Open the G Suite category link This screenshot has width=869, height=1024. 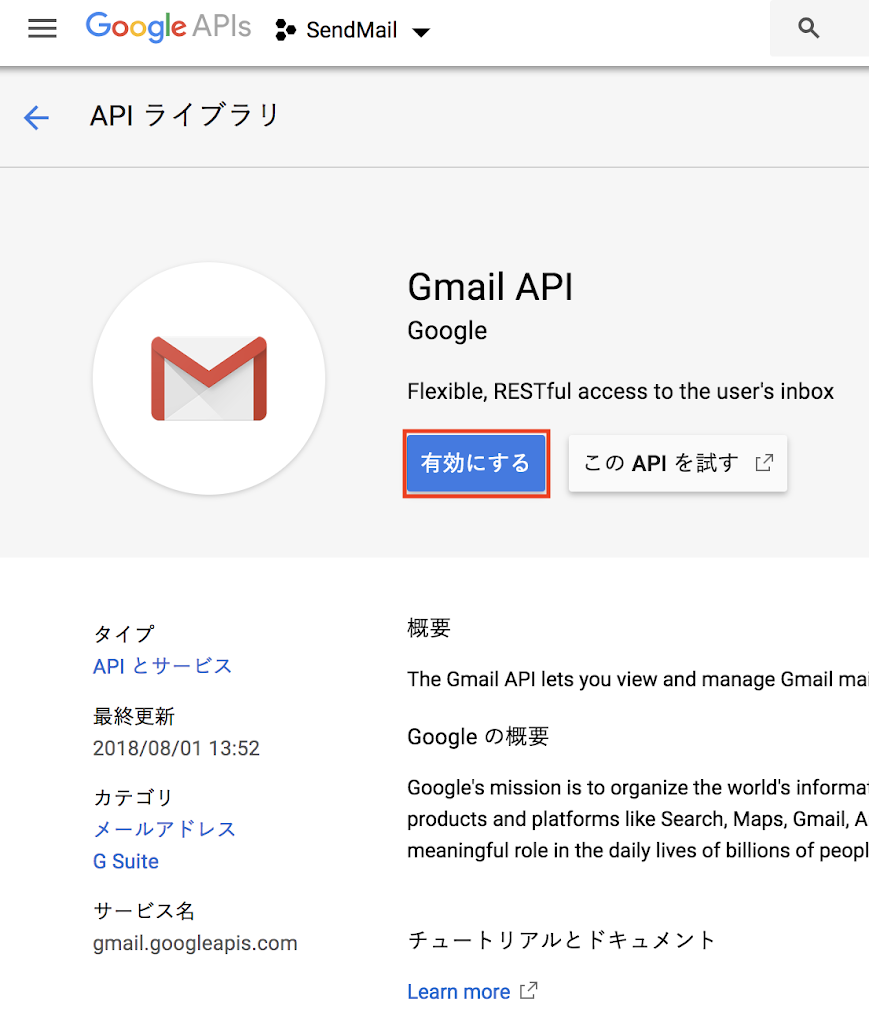coord(125,861)
